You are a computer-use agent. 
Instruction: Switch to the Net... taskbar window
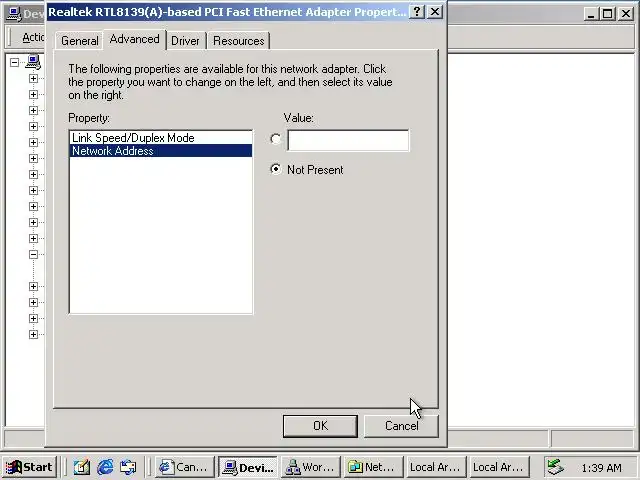pyautogui.click(x=373, y=467)
